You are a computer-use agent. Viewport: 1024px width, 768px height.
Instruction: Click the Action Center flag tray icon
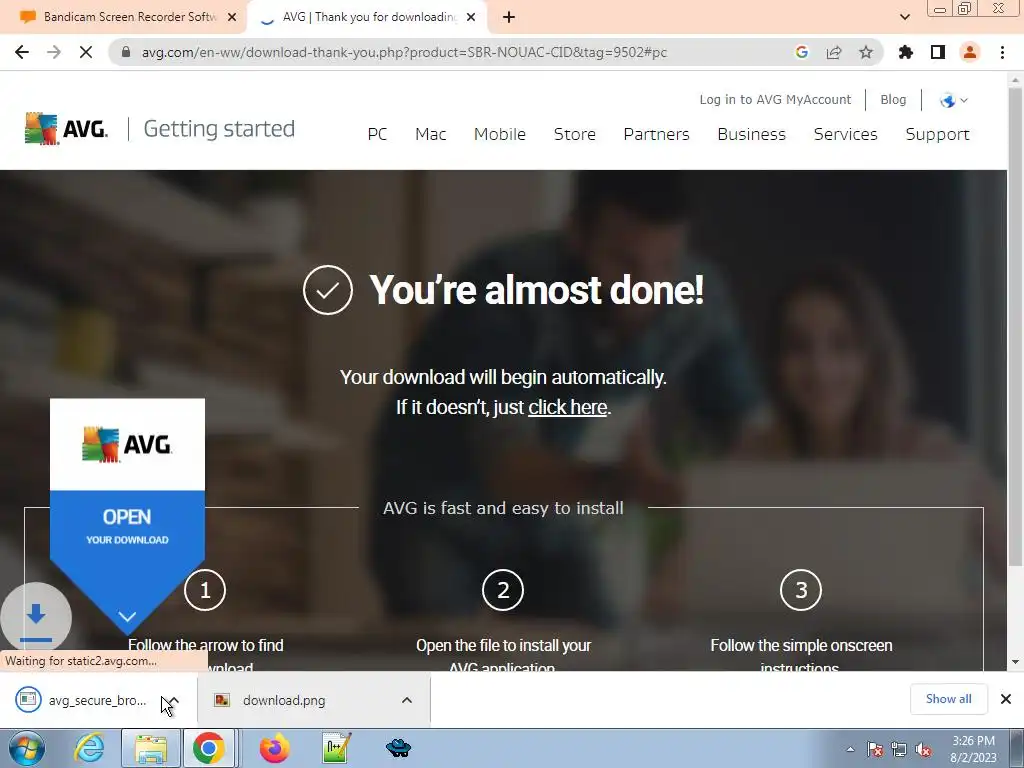875,749
